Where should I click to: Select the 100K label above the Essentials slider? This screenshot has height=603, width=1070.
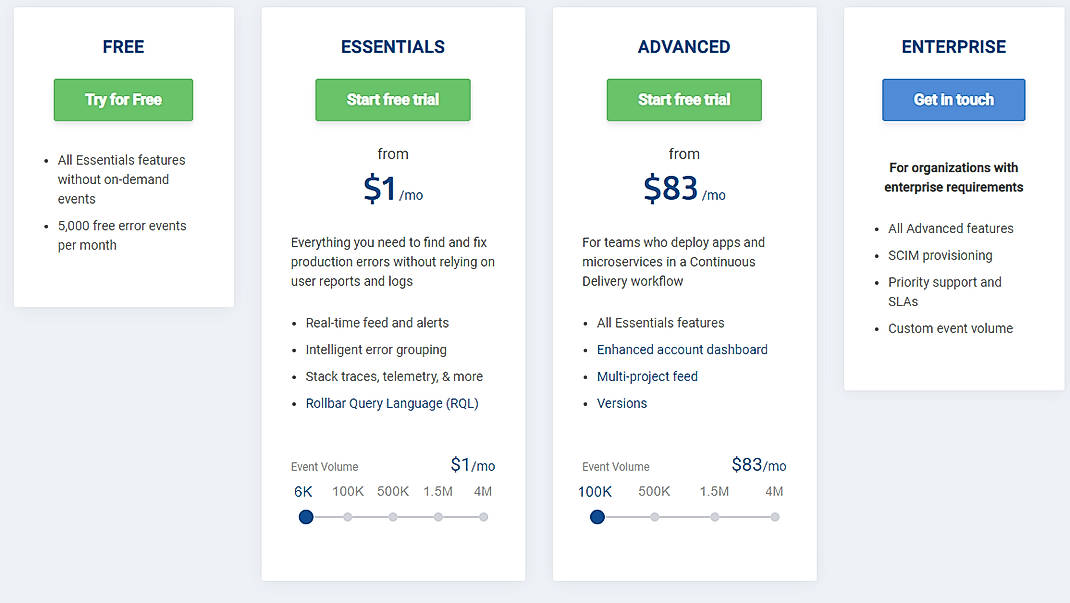347,491
